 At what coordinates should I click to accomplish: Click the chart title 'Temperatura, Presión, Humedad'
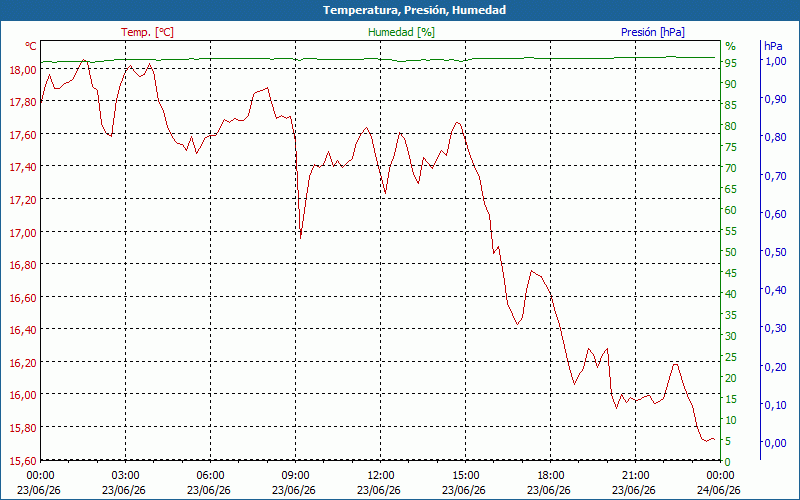click(x=414, y=10)
